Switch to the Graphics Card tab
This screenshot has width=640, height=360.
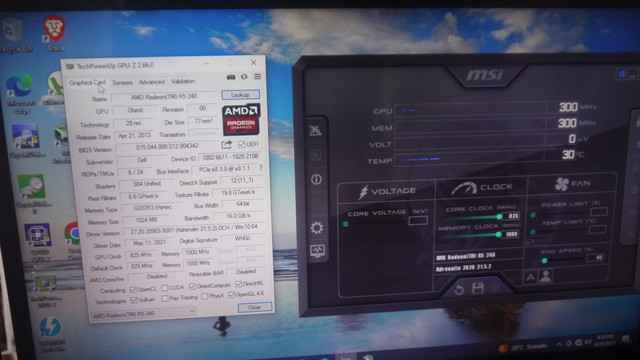[x=87, y=82]
